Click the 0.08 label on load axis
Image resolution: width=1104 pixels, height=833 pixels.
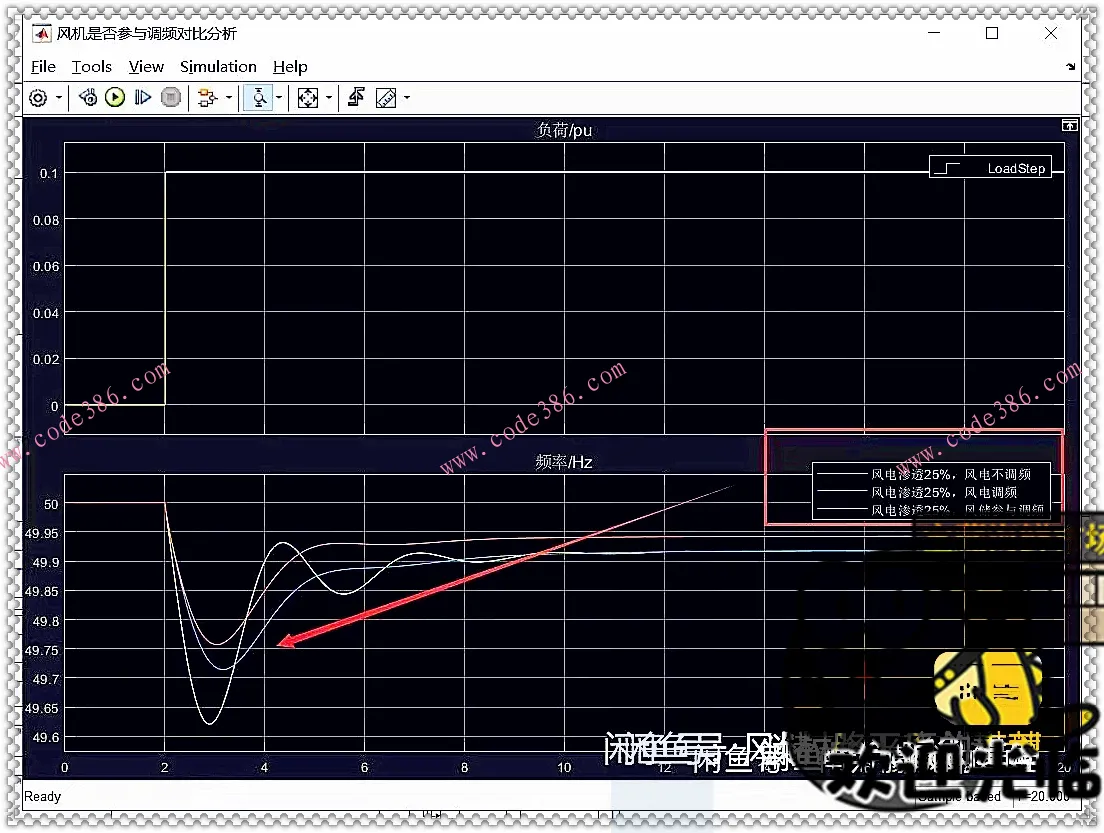point(46,220)
